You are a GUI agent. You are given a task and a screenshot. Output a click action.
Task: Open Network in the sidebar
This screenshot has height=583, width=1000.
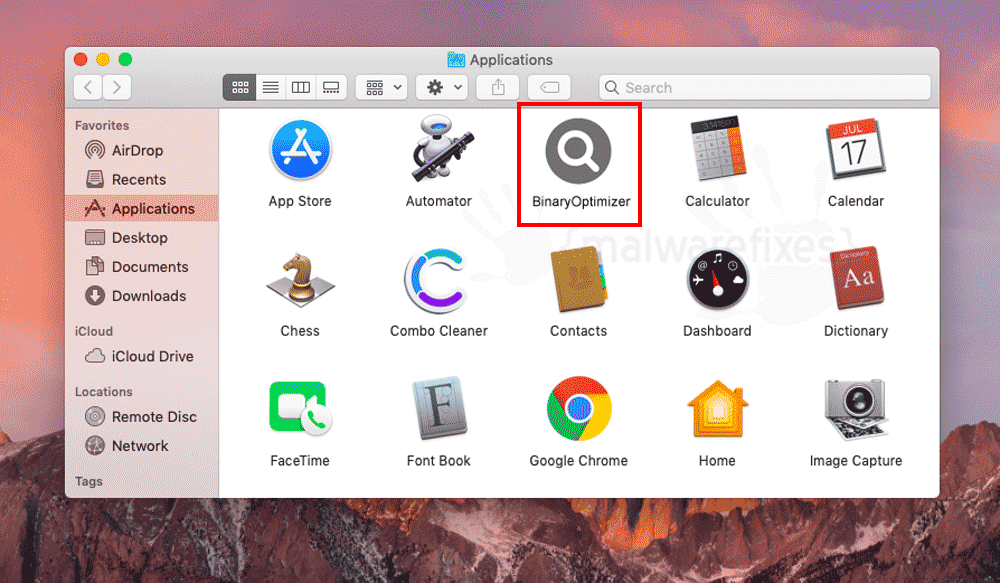[x=142, y=446]
